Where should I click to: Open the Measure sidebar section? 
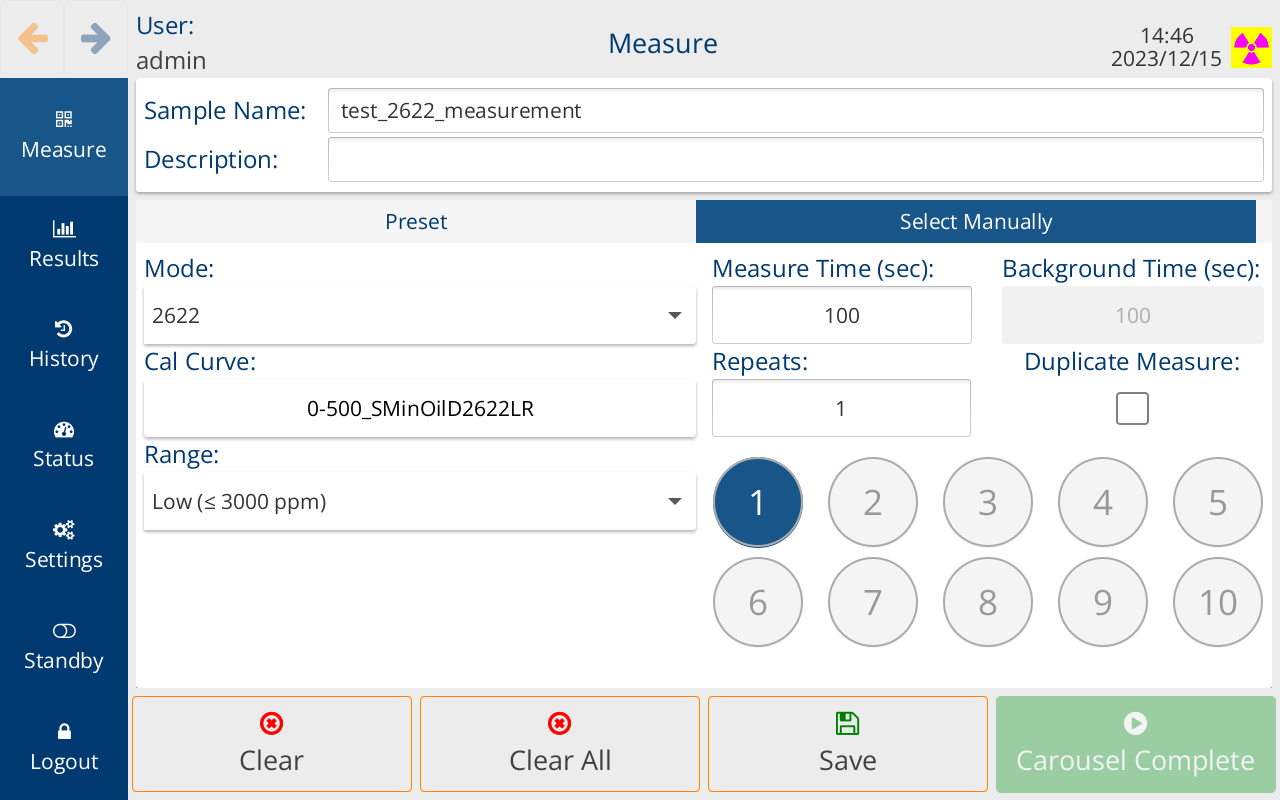[64, 136]
